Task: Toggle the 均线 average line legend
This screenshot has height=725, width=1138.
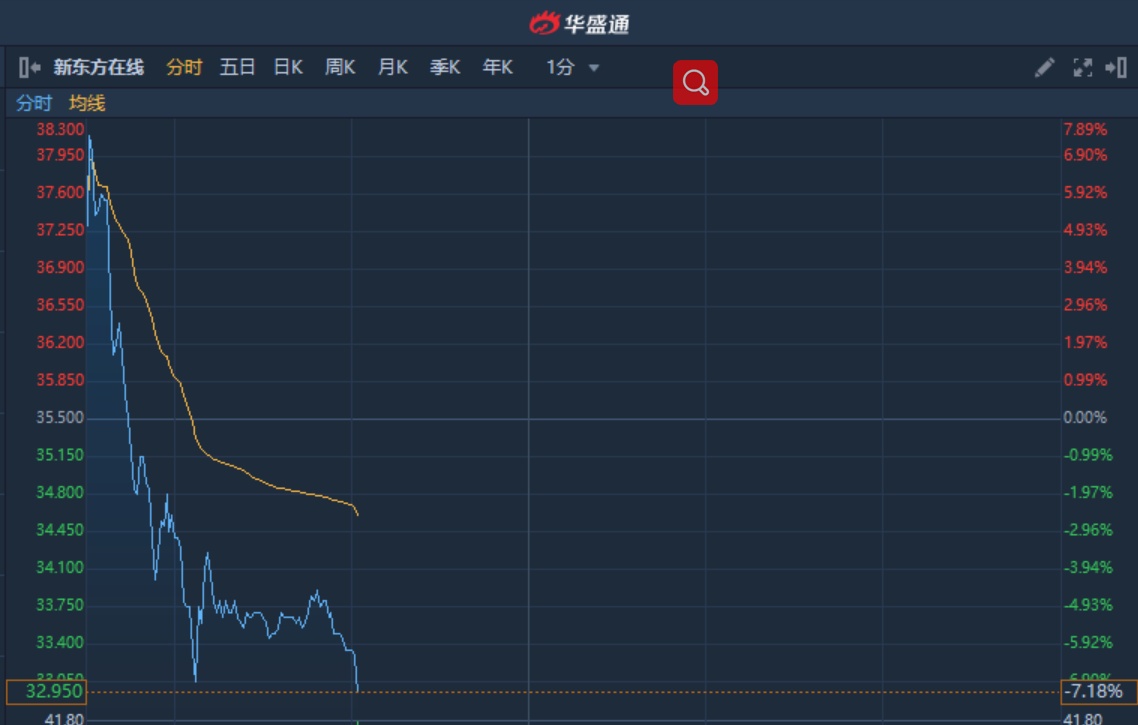Action: [x=87, y=103]
